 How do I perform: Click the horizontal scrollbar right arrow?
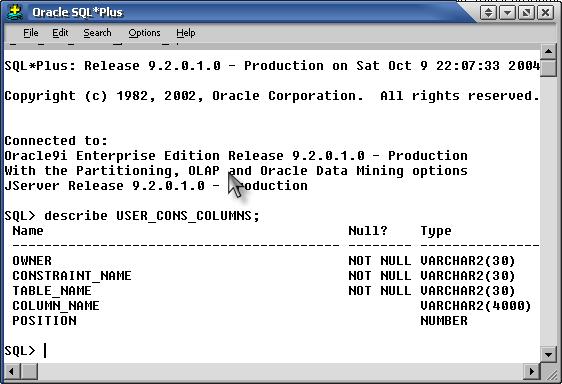(x=532, y=371)
